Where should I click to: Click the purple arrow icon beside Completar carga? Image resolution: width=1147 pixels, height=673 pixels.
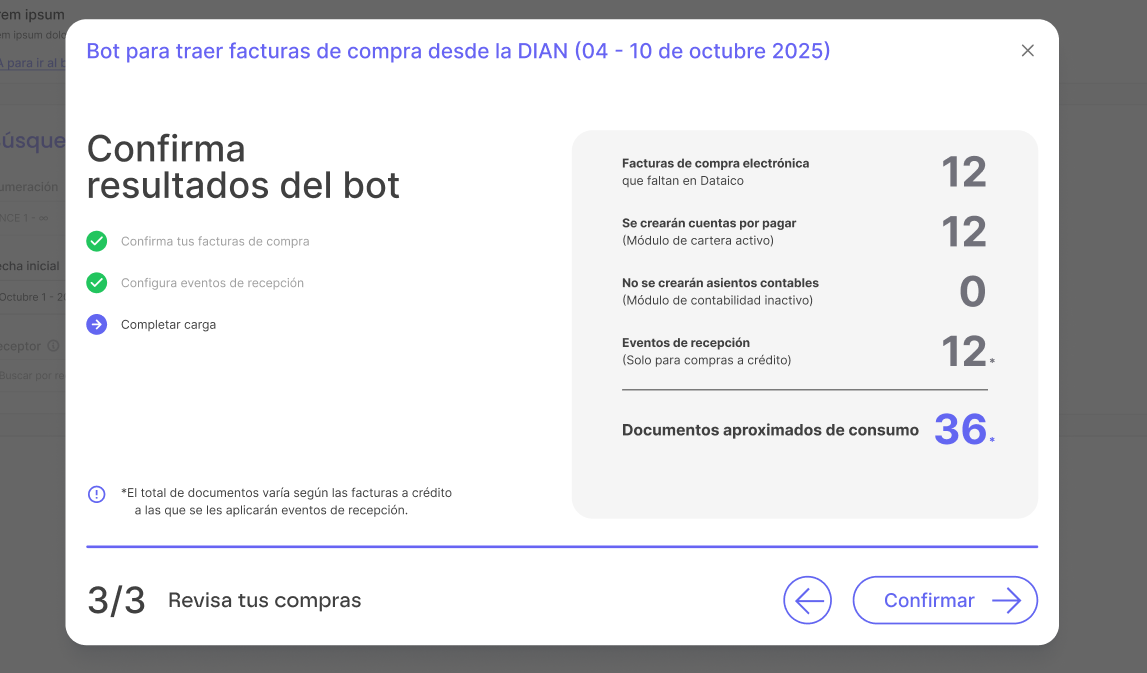pyautogui.click(x=97, y=324)
